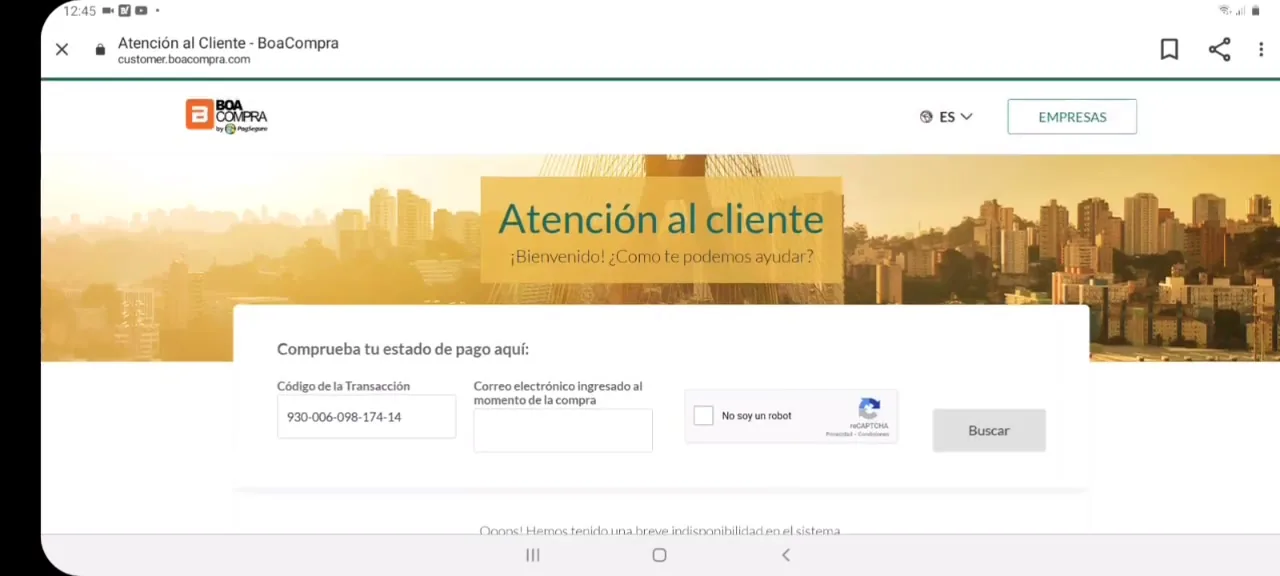Expand the ES language dropdown
Viewport: 1280px width, 576px height.
click(x=955, y=117)
